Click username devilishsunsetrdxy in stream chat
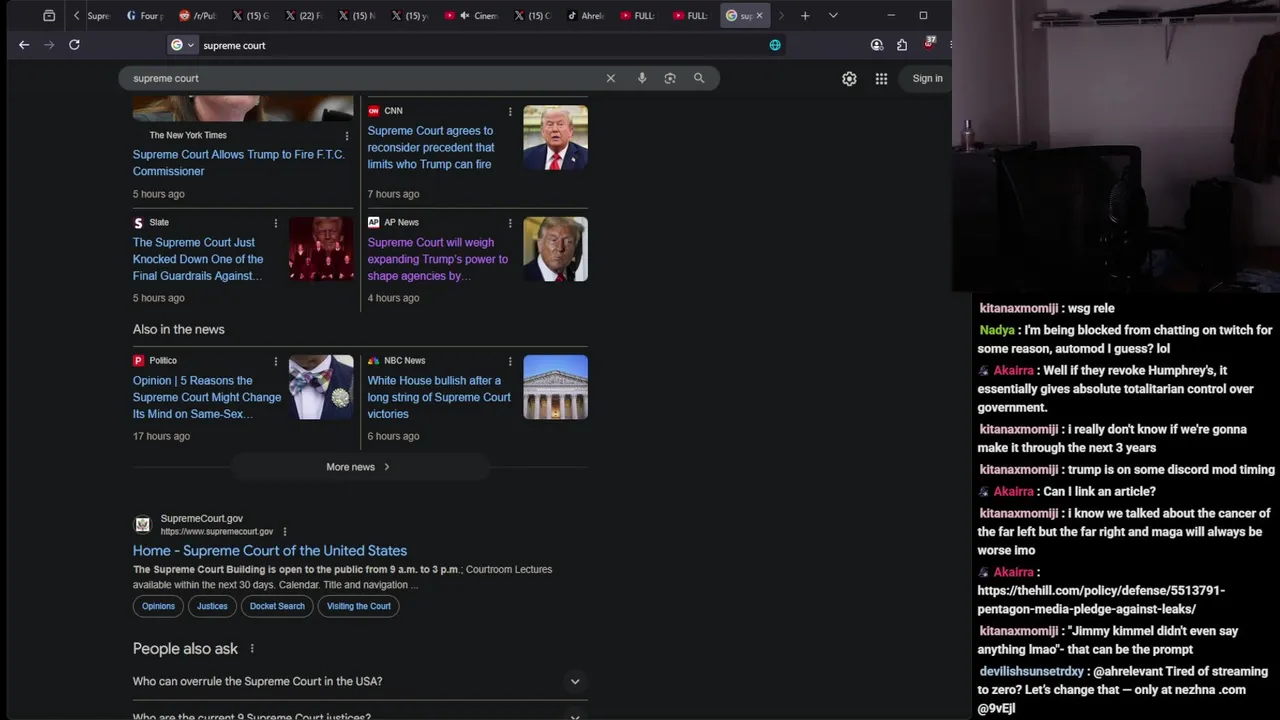This screenshot has height=720, width=1280. coord(1031,672)
